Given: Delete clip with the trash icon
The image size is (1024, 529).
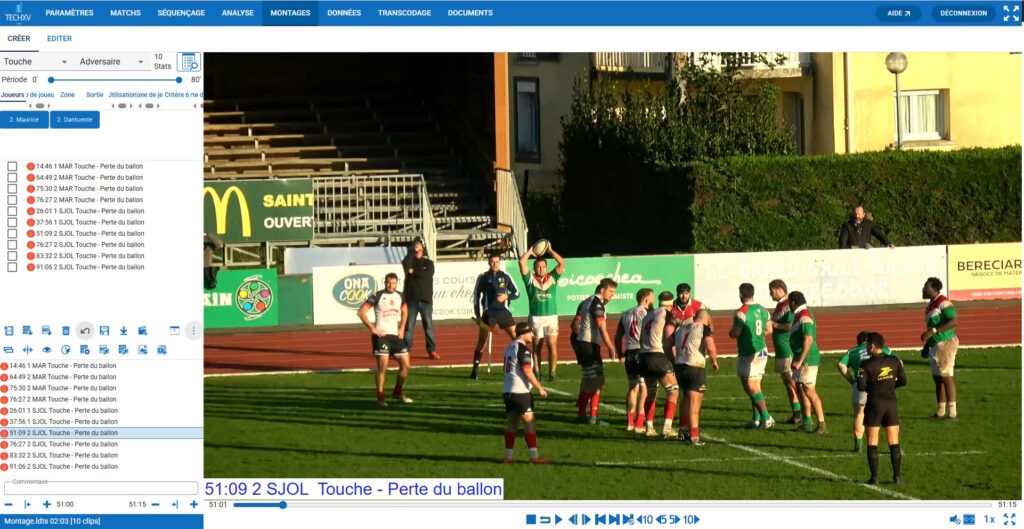Looking at the screenshot, I should click(x=66, y=330).
